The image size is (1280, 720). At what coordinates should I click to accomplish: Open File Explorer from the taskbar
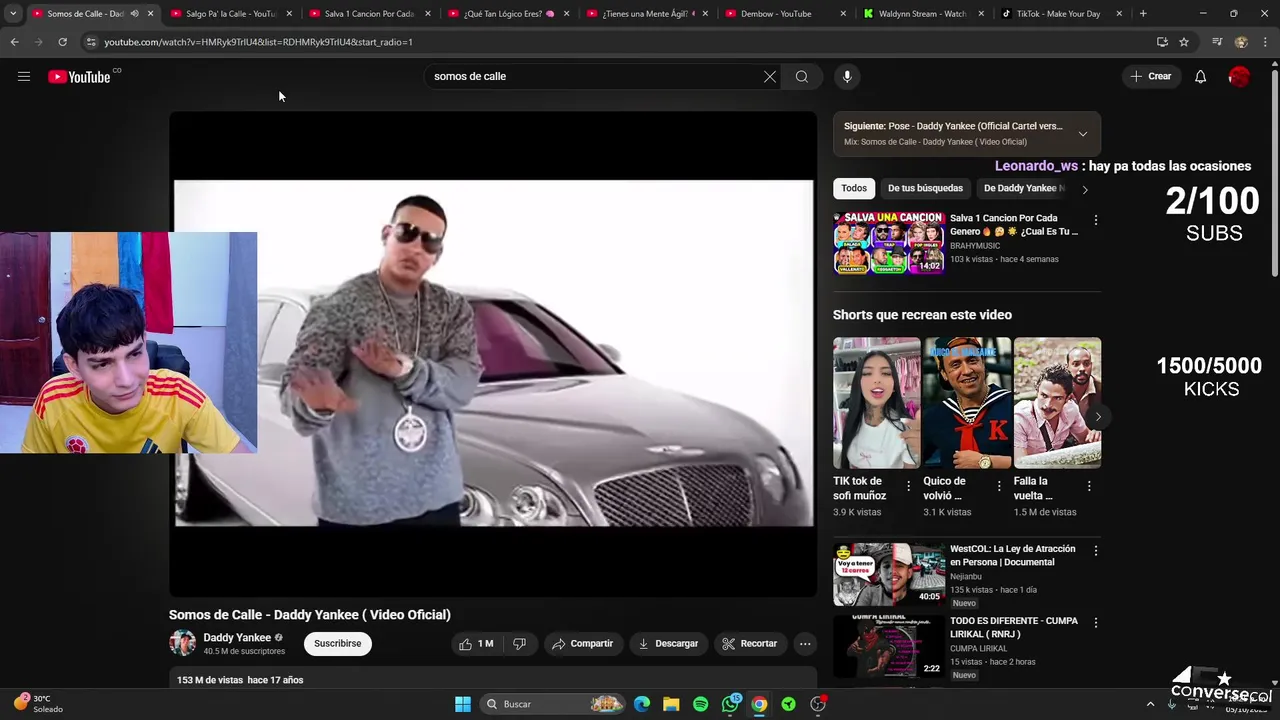(671, 704)
